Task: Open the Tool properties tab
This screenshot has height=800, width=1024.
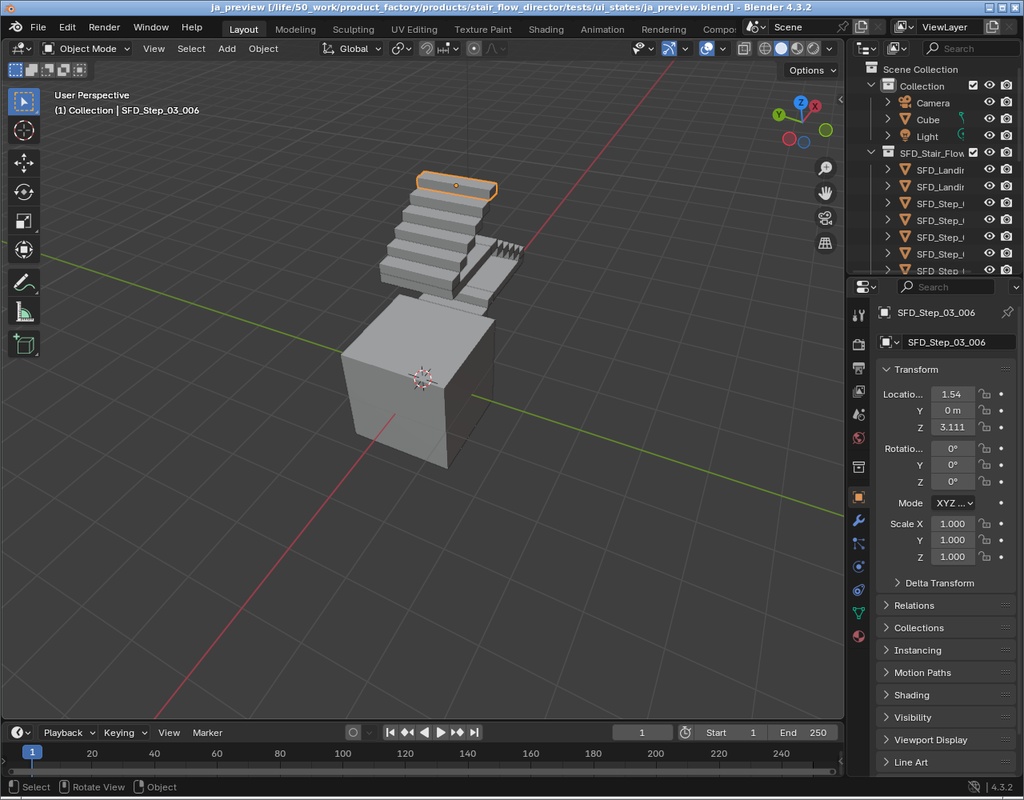Action: [x=859, y=316]
